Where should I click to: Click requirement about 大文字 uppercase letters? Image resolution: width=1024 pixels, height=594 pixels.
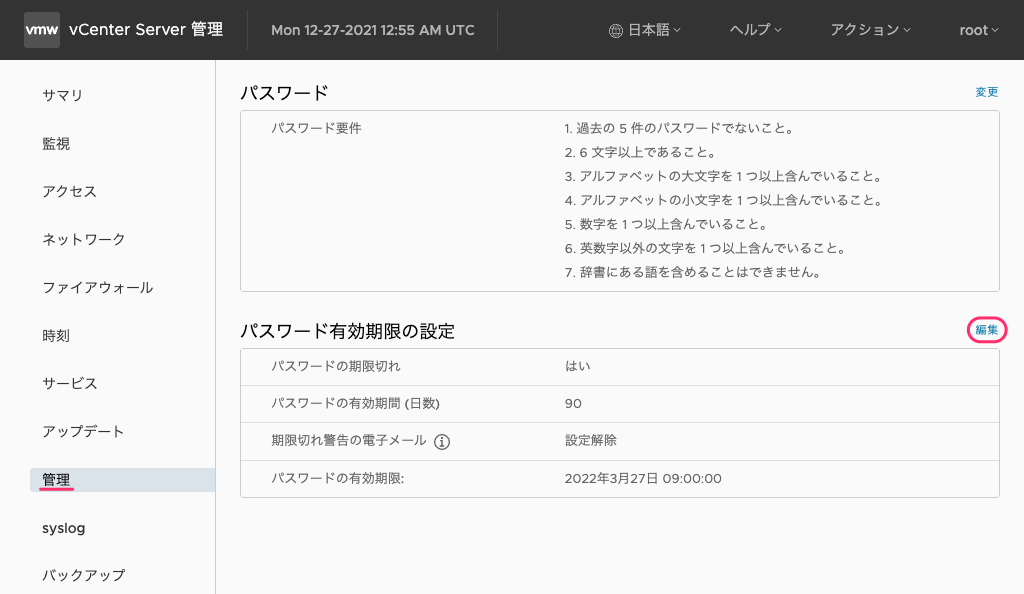pyautogui.click(x=724, y=176)
